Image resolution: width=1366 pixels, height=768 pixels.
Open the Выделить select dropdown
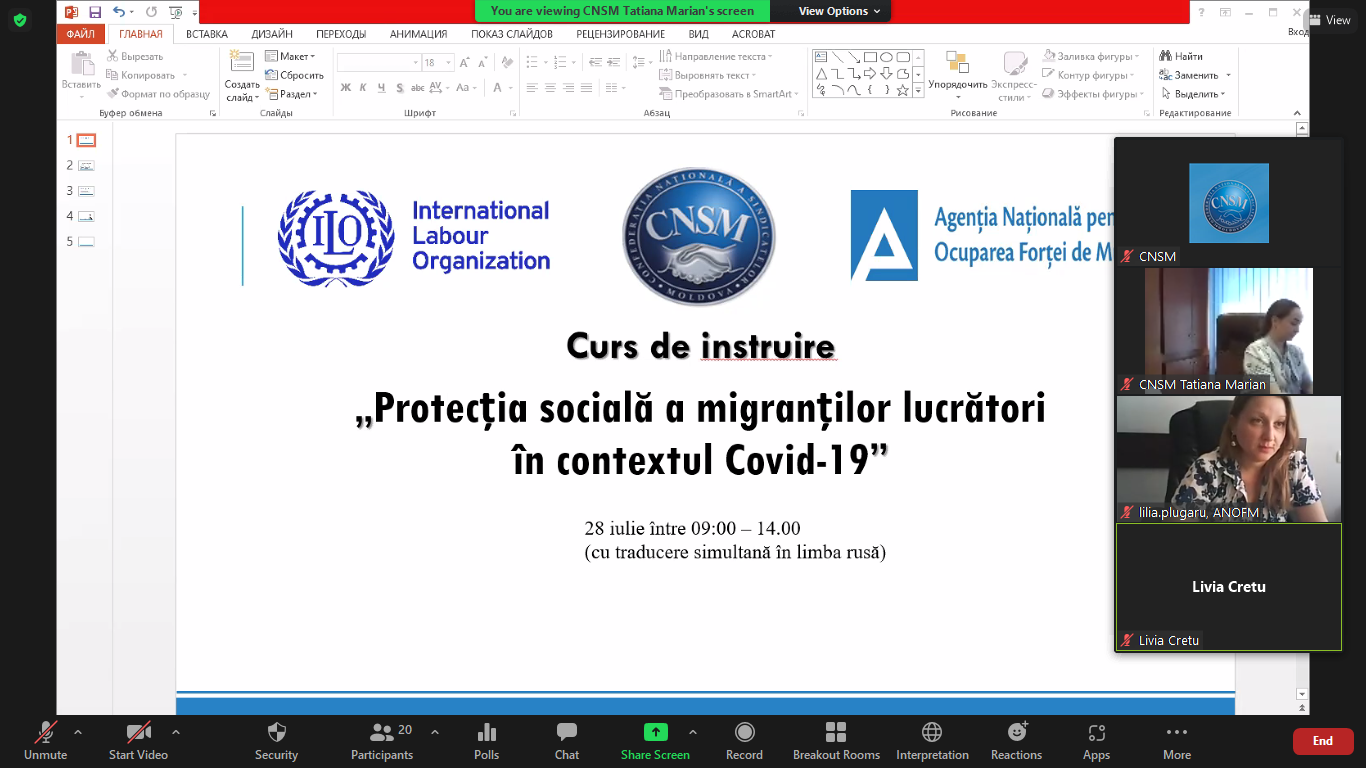coord(1196,94)
